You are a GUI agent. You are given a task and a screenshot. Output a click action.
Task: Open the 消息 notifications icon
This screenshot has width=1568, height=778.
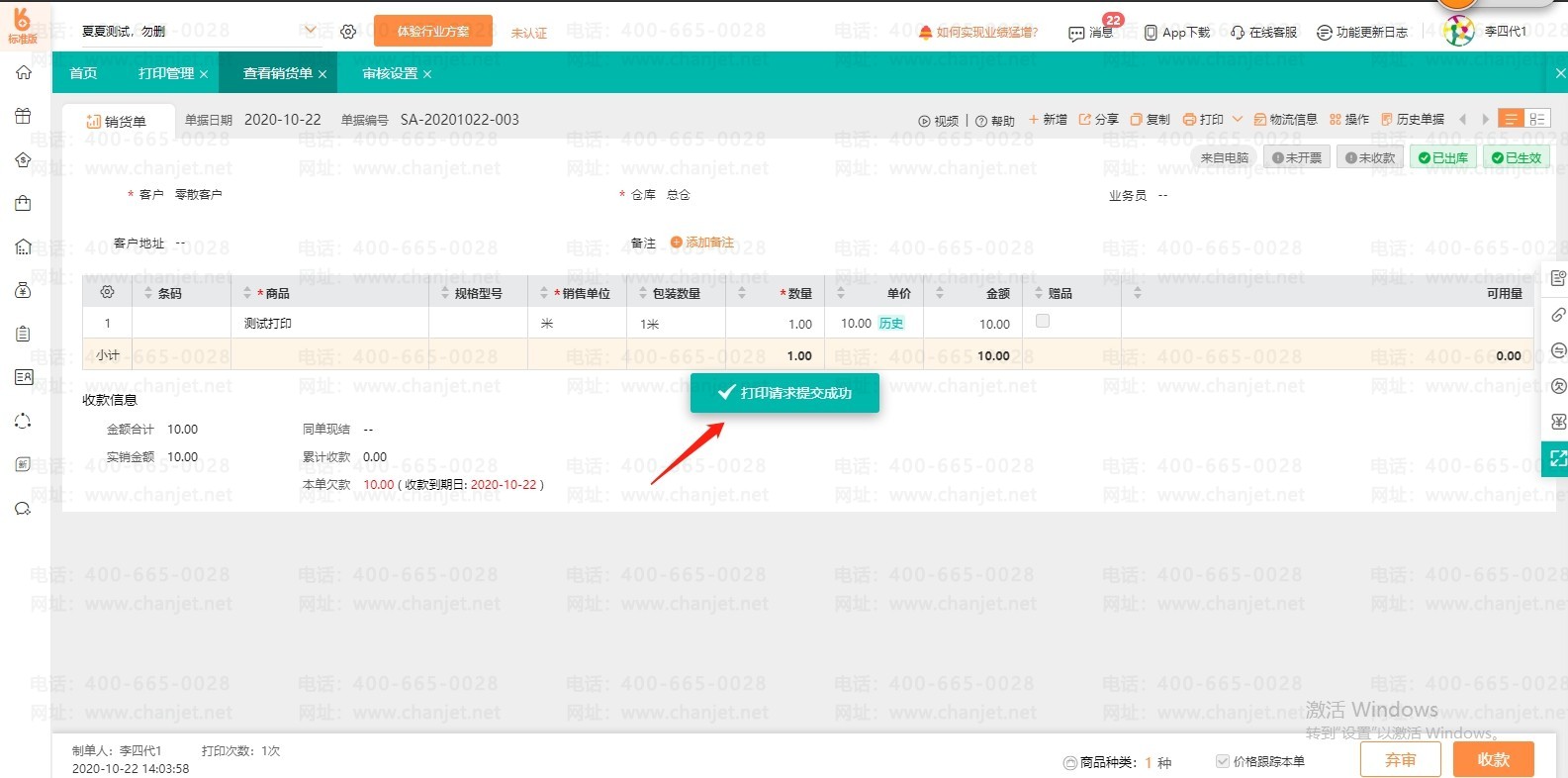(1076, 33)
